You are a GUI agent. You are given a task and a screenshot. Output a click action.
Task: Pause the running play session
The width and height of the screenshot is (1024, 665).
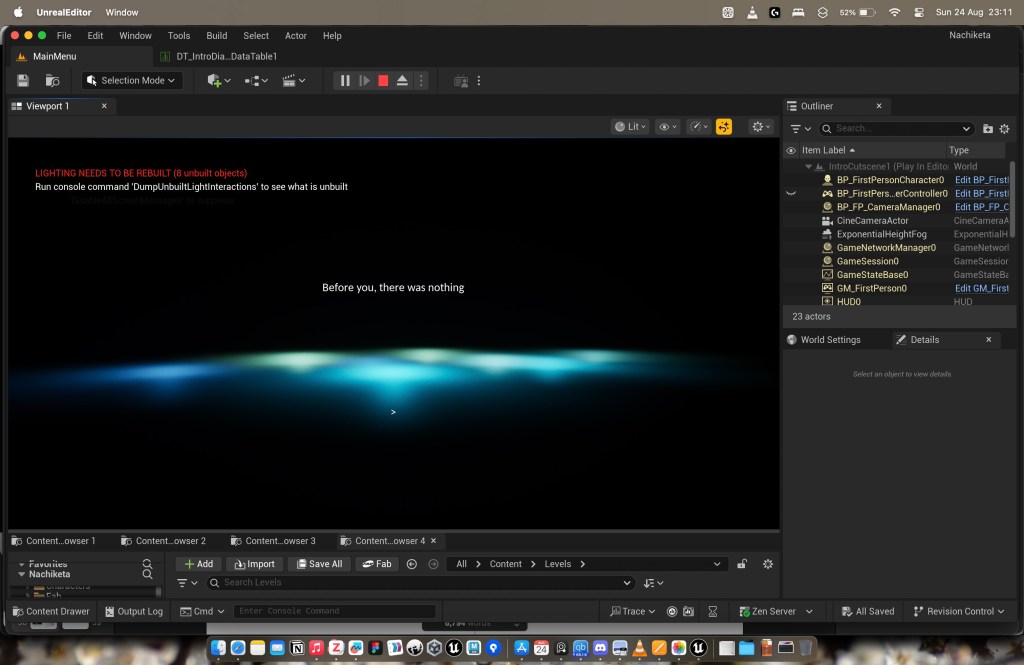(x=345, y=81)
